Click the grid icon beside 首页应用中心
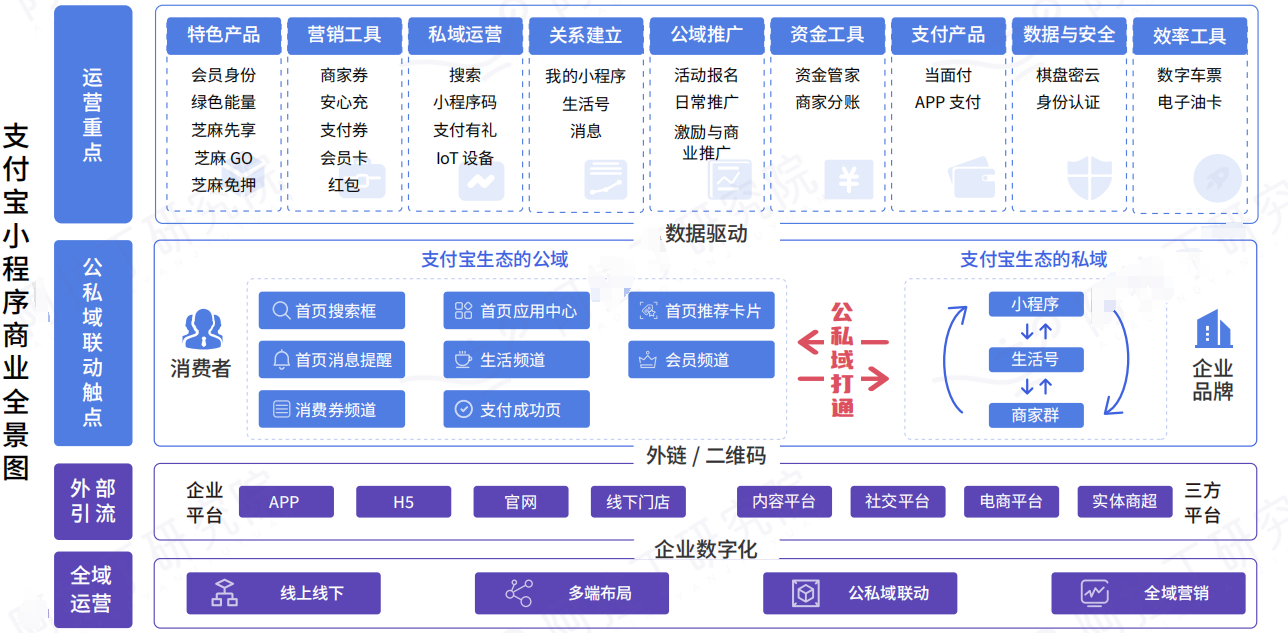1288x633 pixels. click(463, 311)
